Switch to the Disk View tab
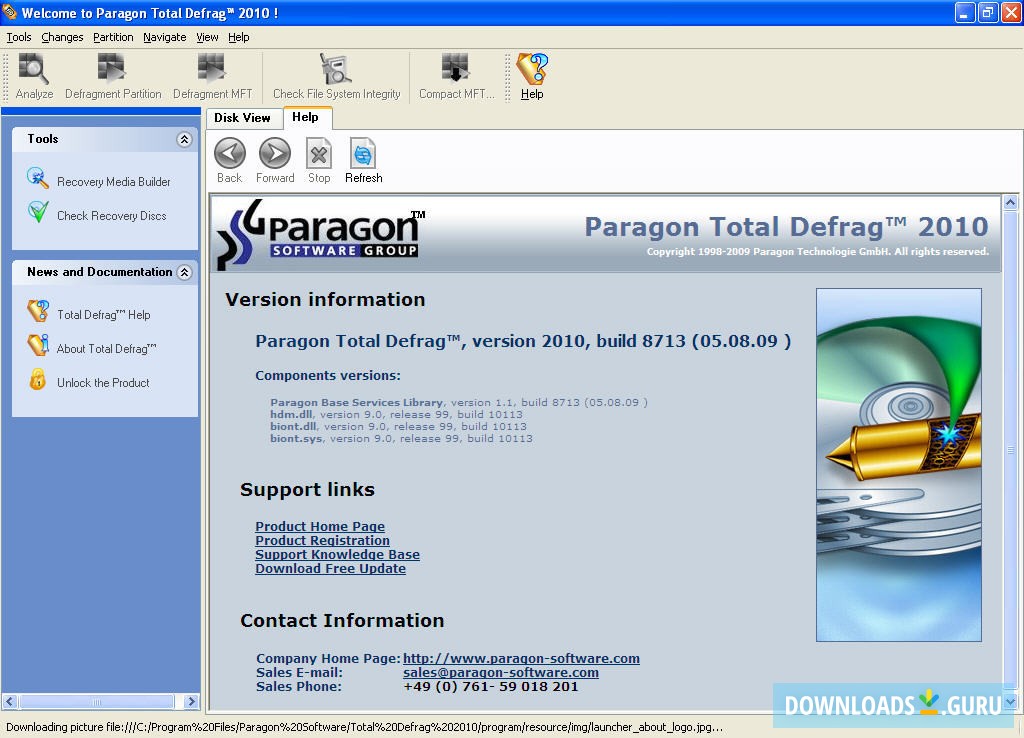 (x=243, y=117)
